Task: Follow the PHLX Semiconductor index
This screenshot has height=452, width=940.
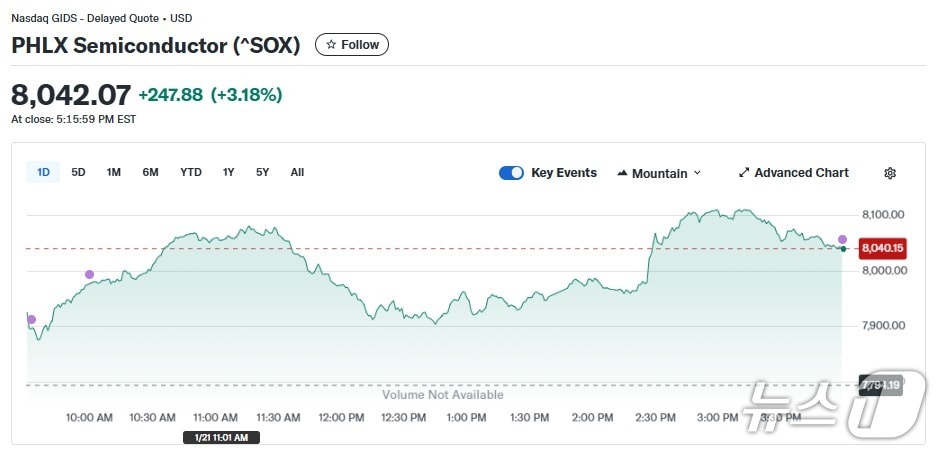Action: tap(352, 45)
